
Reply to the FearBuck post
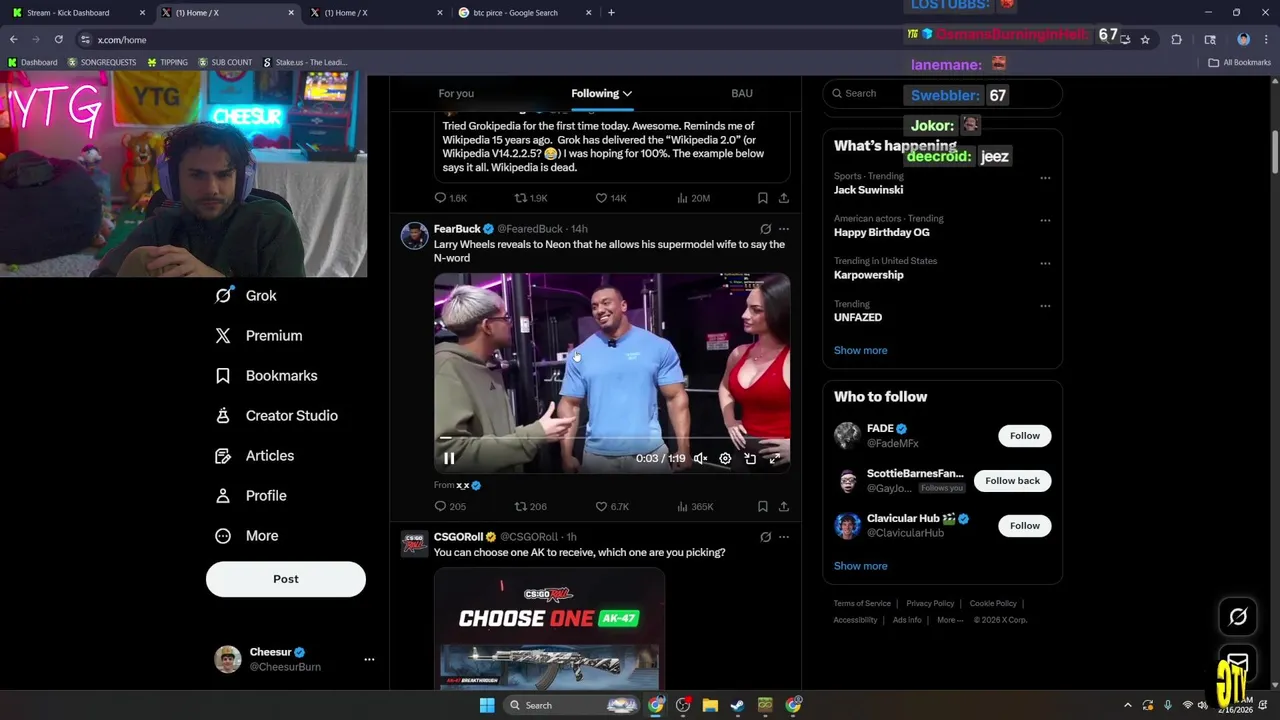tap(450, 507)
